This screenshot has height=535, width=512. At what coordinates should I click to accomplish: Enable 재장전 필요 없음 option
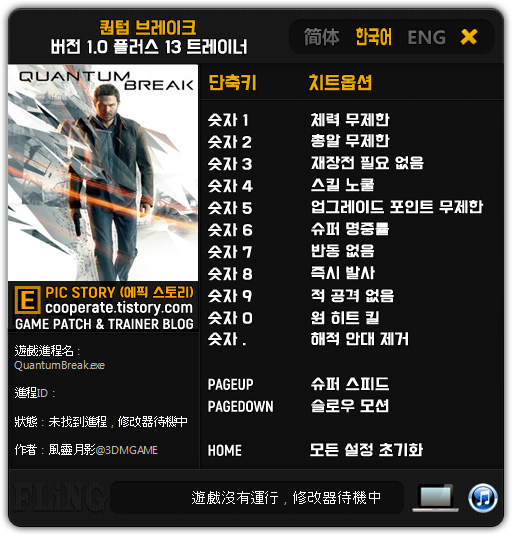(x=367, y=163)
